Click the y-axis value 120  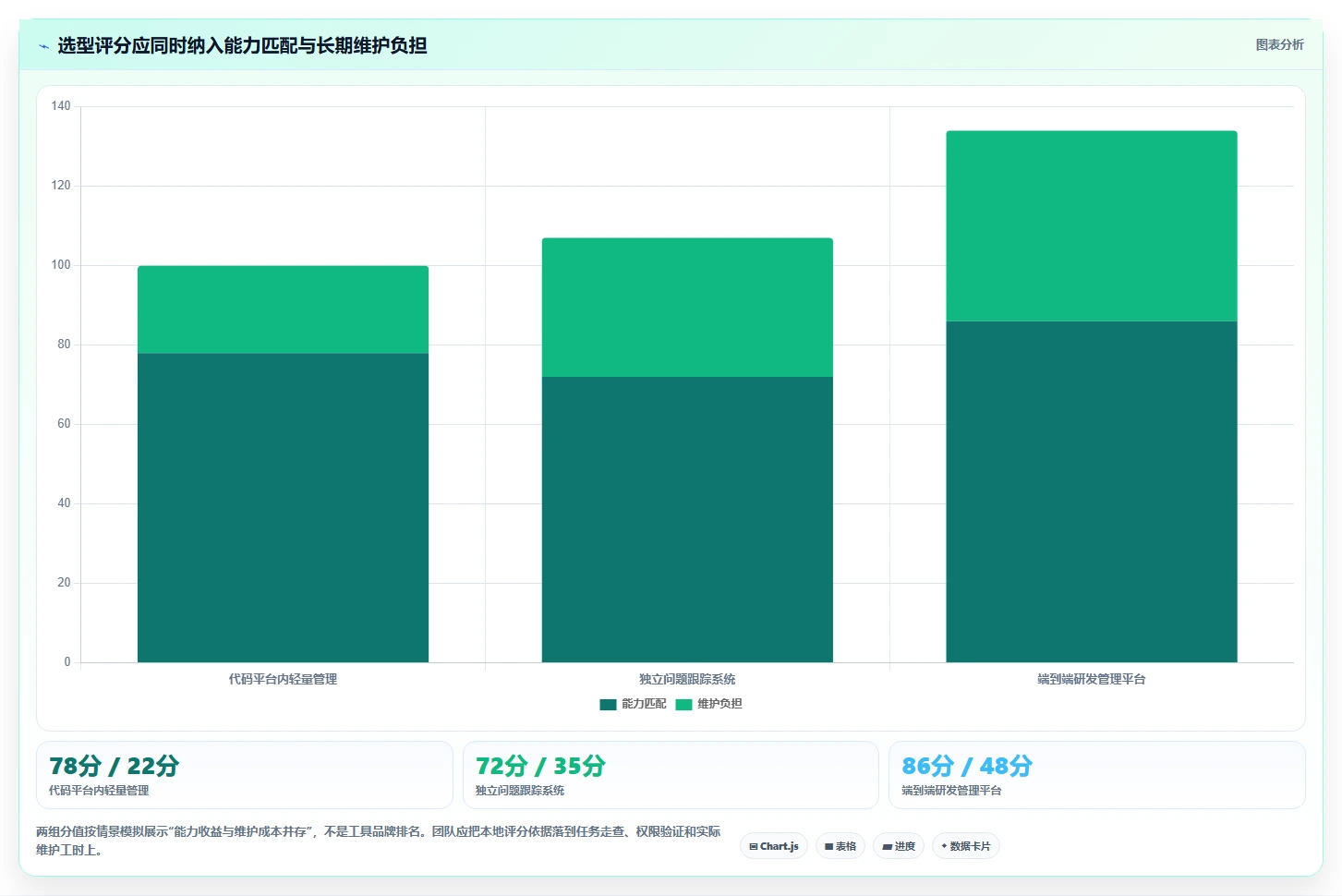(x=61, y=186)
